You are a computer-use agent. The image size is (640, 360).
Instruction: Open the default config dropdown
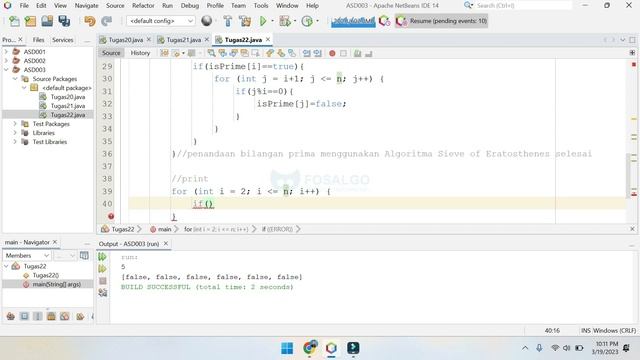pyautogui.click(x=160, y=21)
